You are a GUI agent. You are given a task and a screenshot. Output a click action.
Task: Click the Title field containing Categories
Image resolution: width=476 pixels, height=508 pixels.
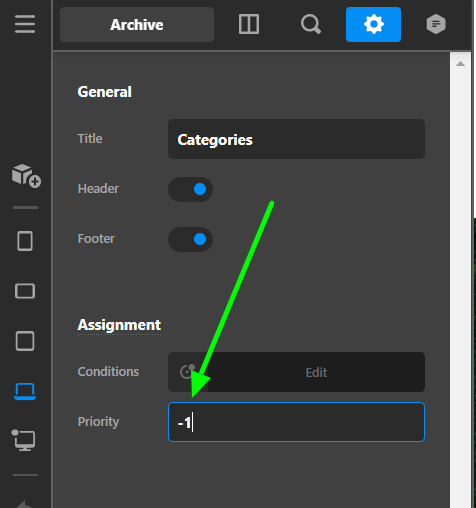pos(296,139)
